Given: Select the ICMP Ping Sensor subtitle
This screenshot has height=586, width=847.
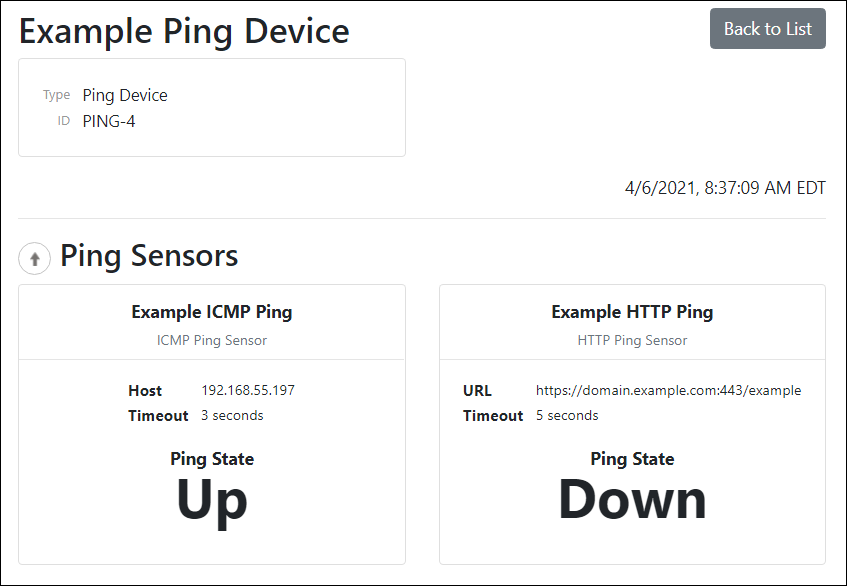Looking at the screenshot, I should 212,340.
